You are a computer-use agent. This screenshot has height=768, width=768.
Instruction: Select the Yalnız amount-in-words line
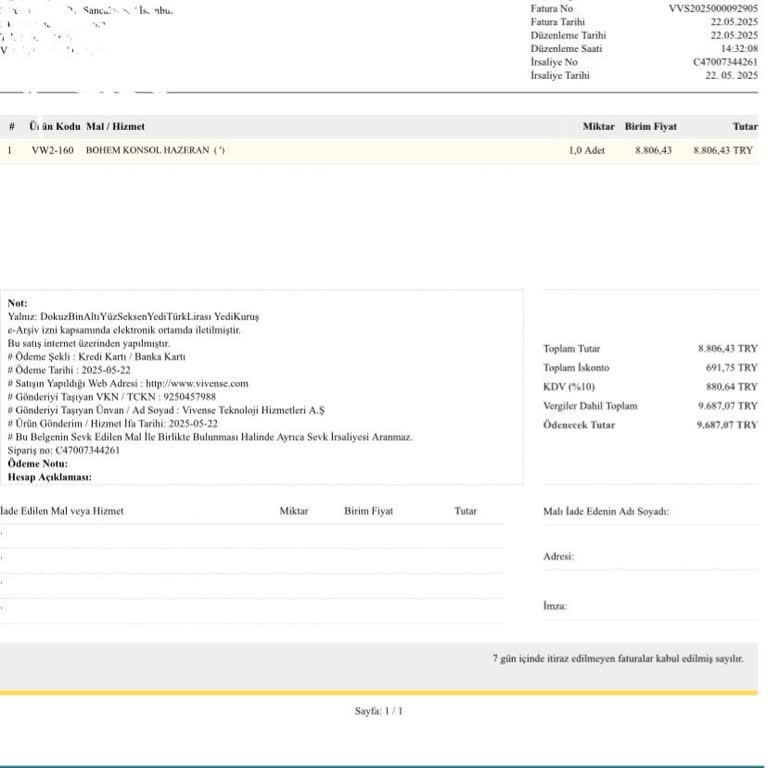point(133,316)
